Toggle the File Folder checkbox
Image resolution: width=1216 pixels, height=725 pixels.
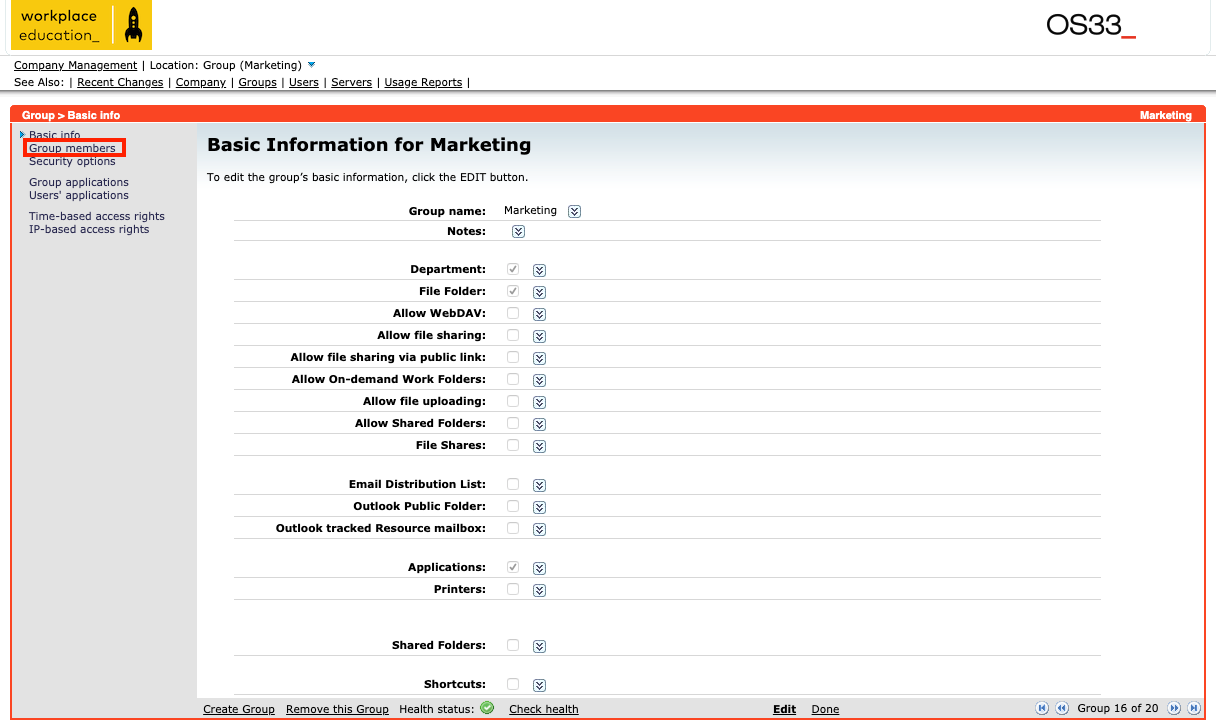[x=513, y=291]
